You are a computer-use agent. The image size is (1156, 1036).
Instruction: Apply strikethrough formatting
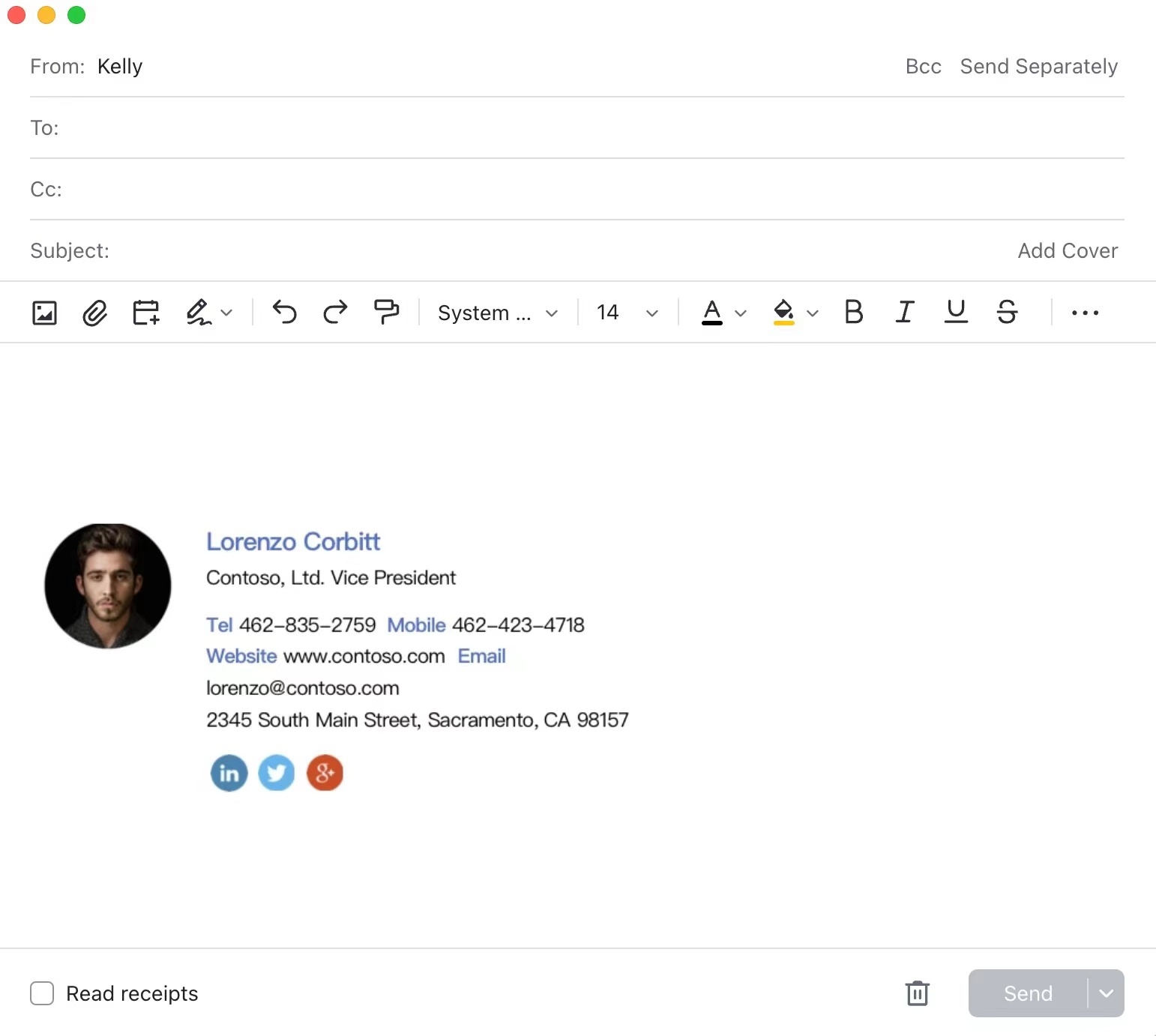tap(1006, 313)
